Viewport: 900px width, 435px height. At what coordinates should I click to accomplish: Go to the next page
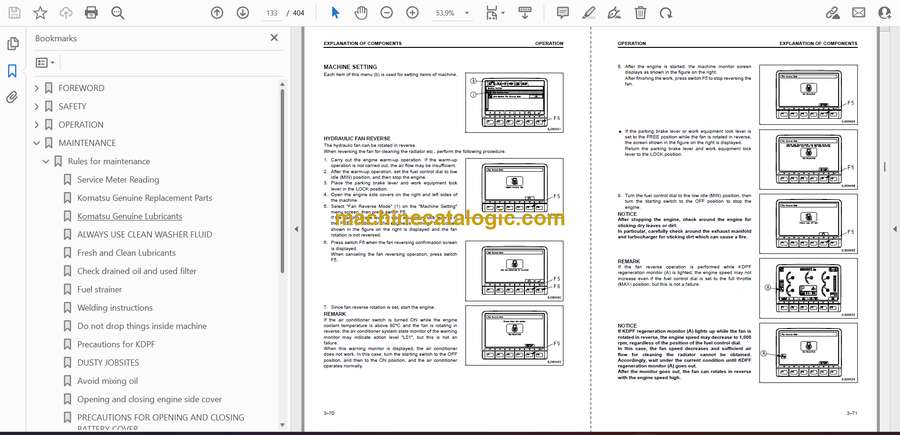coord(243,13)
